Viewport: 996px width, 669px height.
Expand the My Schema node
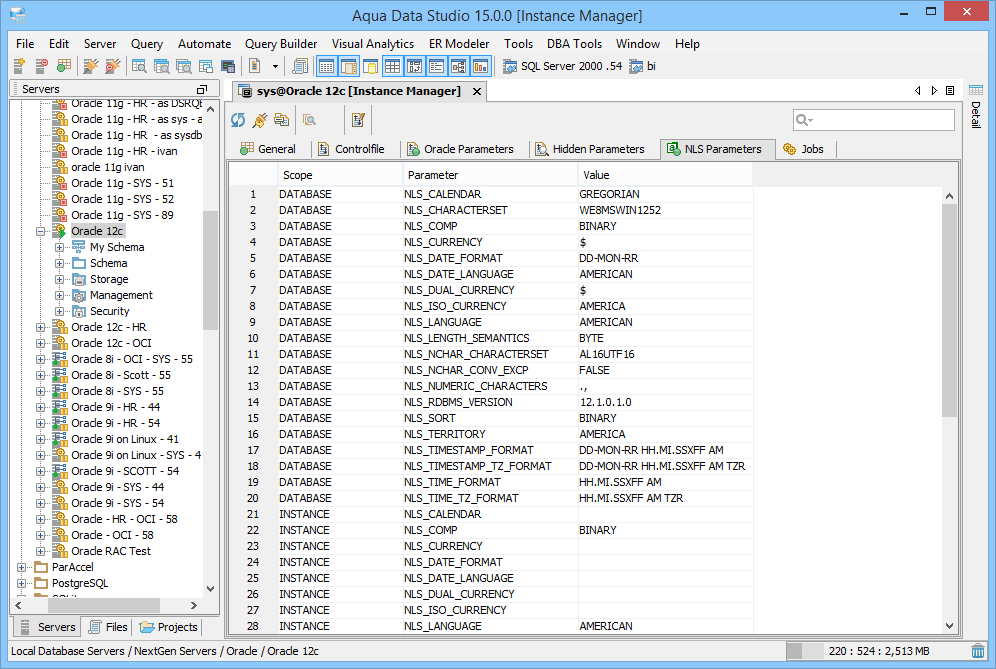(59, 247)
